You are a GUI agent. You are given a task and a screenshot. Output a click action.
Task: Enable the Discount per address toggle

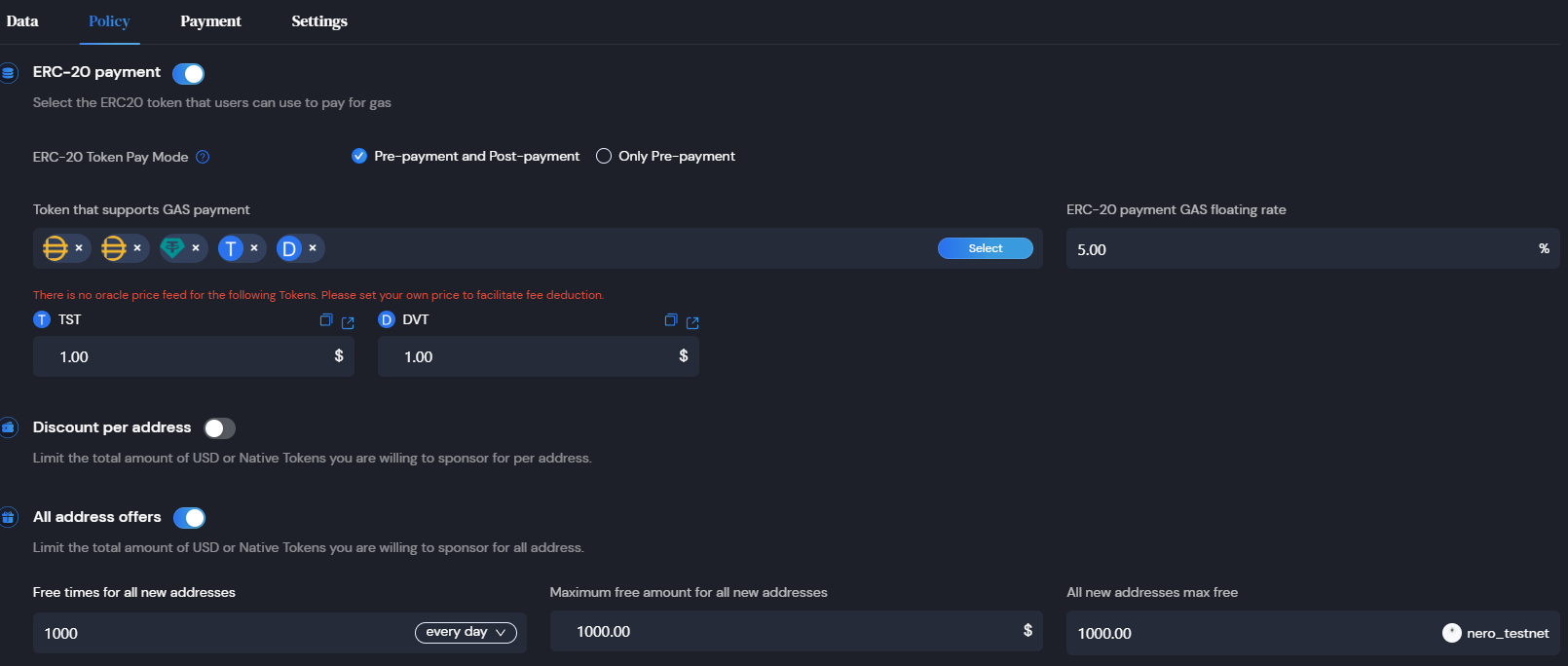(x=219, y=428)
